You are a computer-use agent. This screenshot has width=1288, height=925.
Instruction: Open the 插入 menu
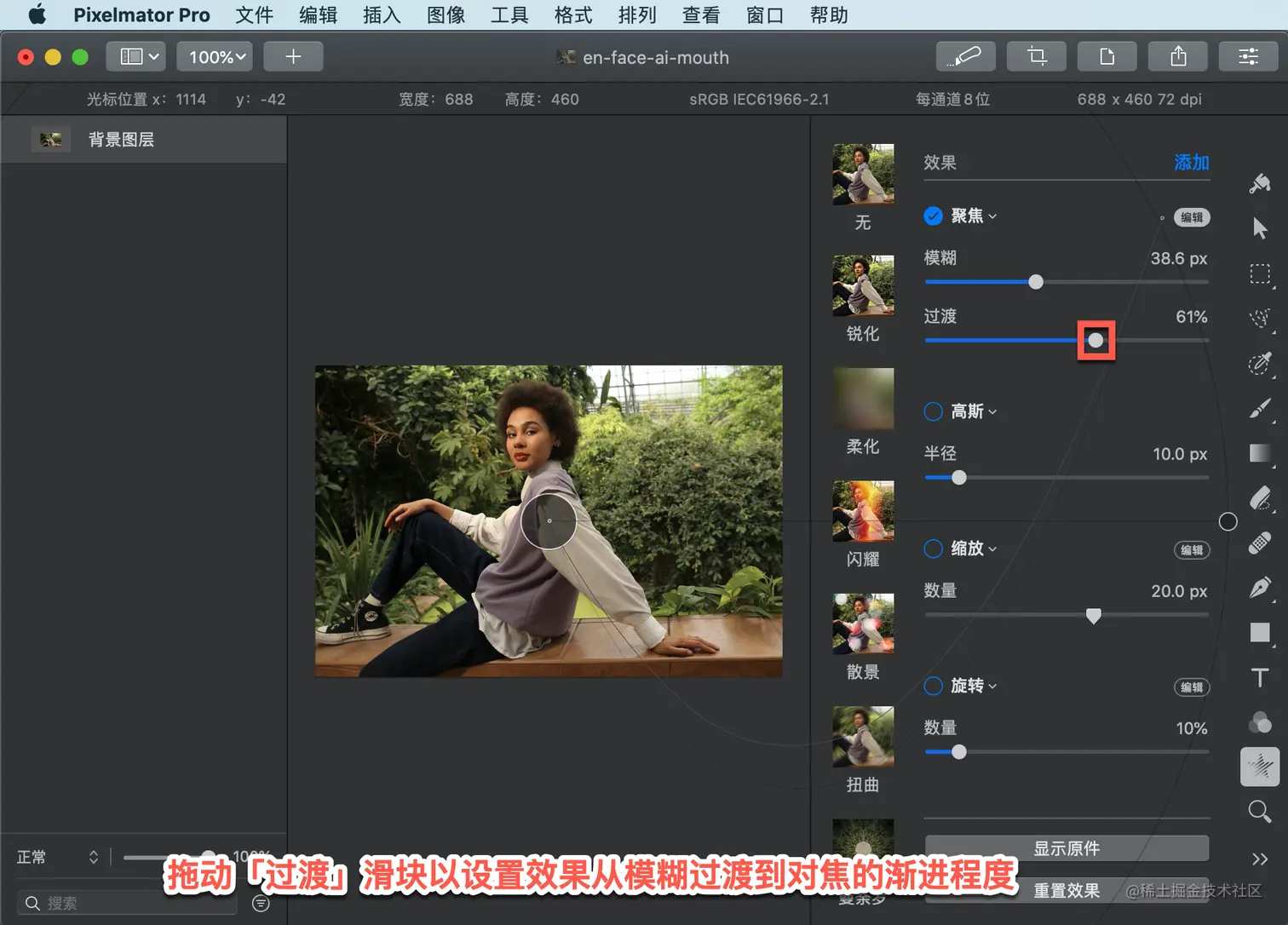pyautogui.click(x=382, y=14)
